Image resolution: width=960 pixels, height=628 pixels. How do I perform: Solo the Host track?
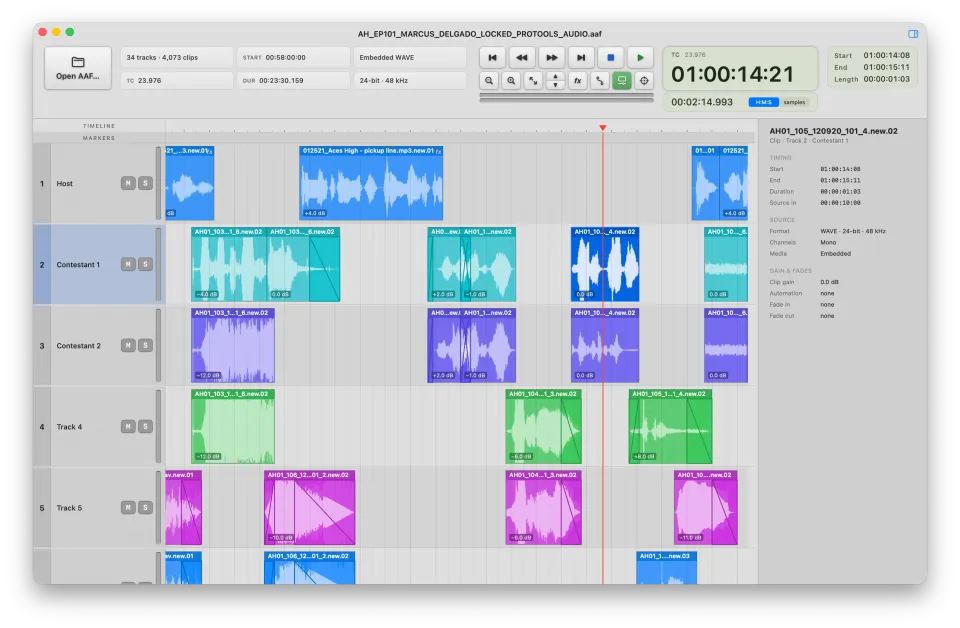(x=145, y=183)
